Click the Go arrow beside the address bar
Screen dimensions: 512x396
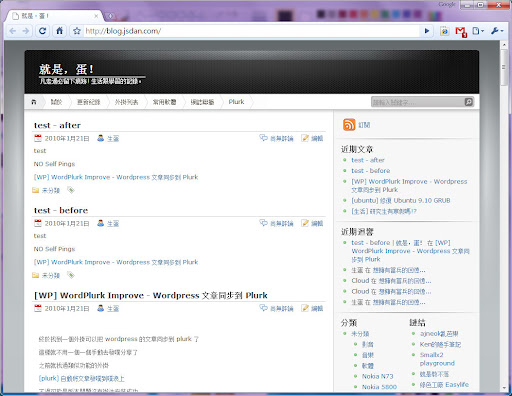point(427,31)
